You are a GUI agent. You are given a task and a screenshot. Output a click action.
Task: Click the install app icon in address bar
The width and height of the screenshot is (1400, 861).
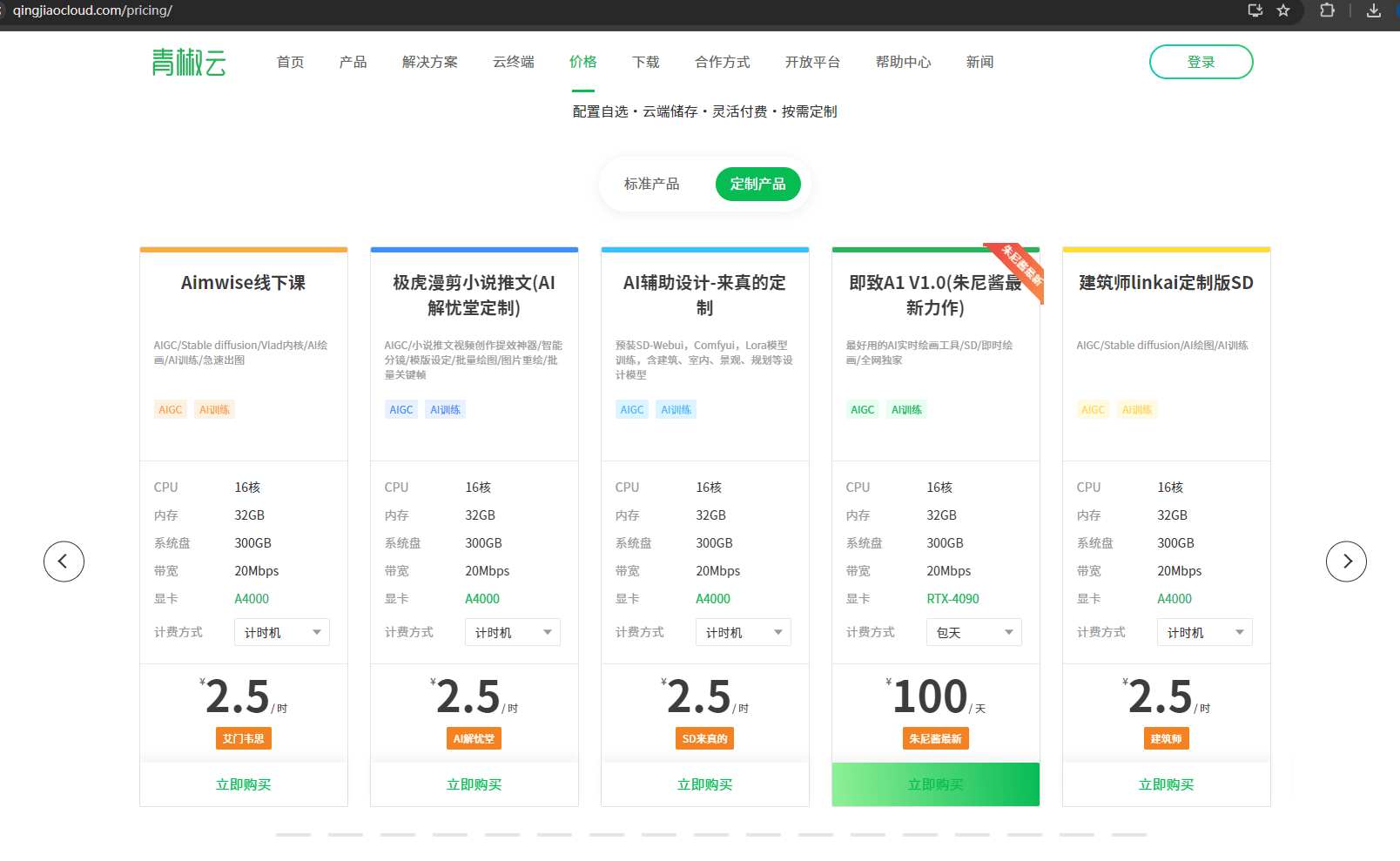coord(1255,10)
